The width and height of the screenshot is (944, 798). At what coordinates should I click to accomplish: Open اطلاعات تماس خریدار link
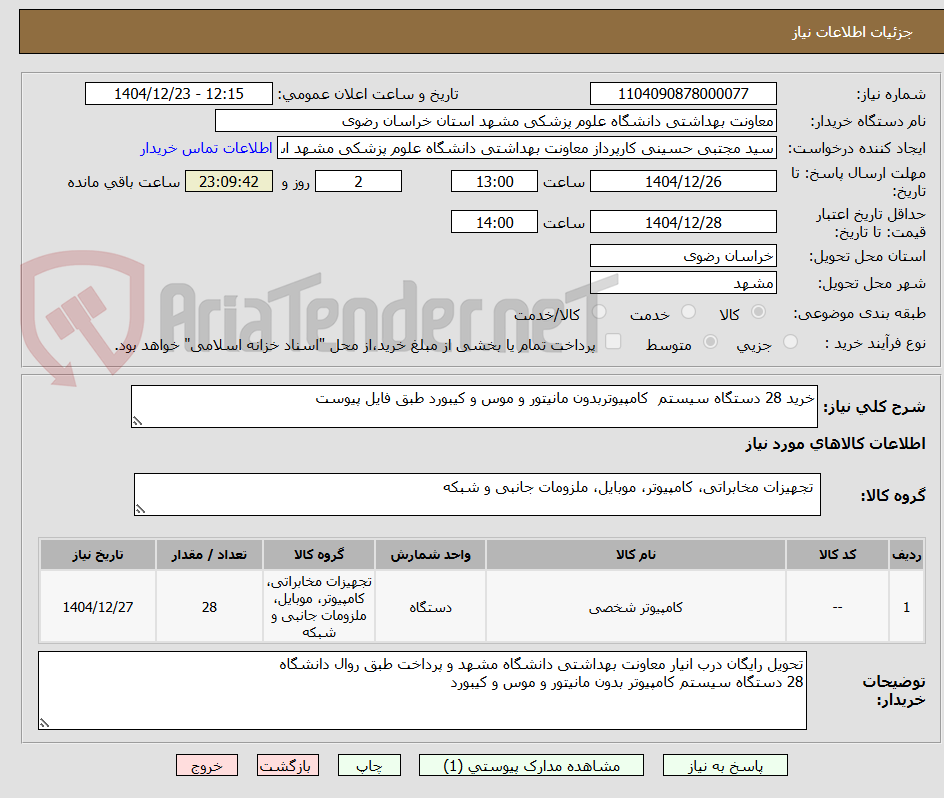coord(206,148)
